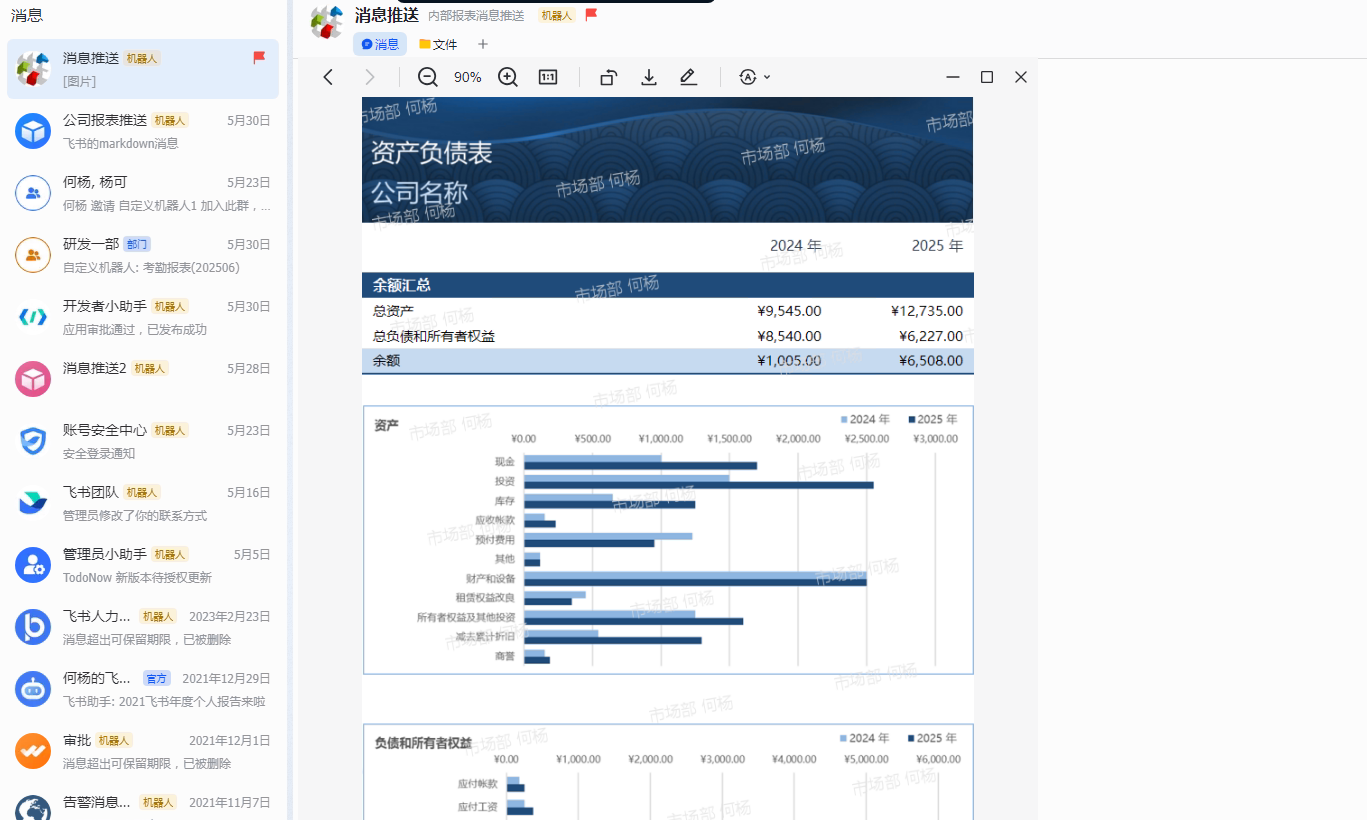
Task: Minimize the image viewer window
Action: [x=953, y=77]
